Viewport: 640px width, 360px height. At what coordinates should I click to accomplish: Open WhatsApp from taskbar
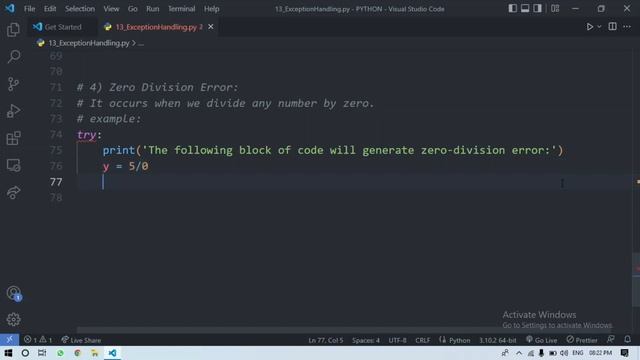tap(60, 353)
